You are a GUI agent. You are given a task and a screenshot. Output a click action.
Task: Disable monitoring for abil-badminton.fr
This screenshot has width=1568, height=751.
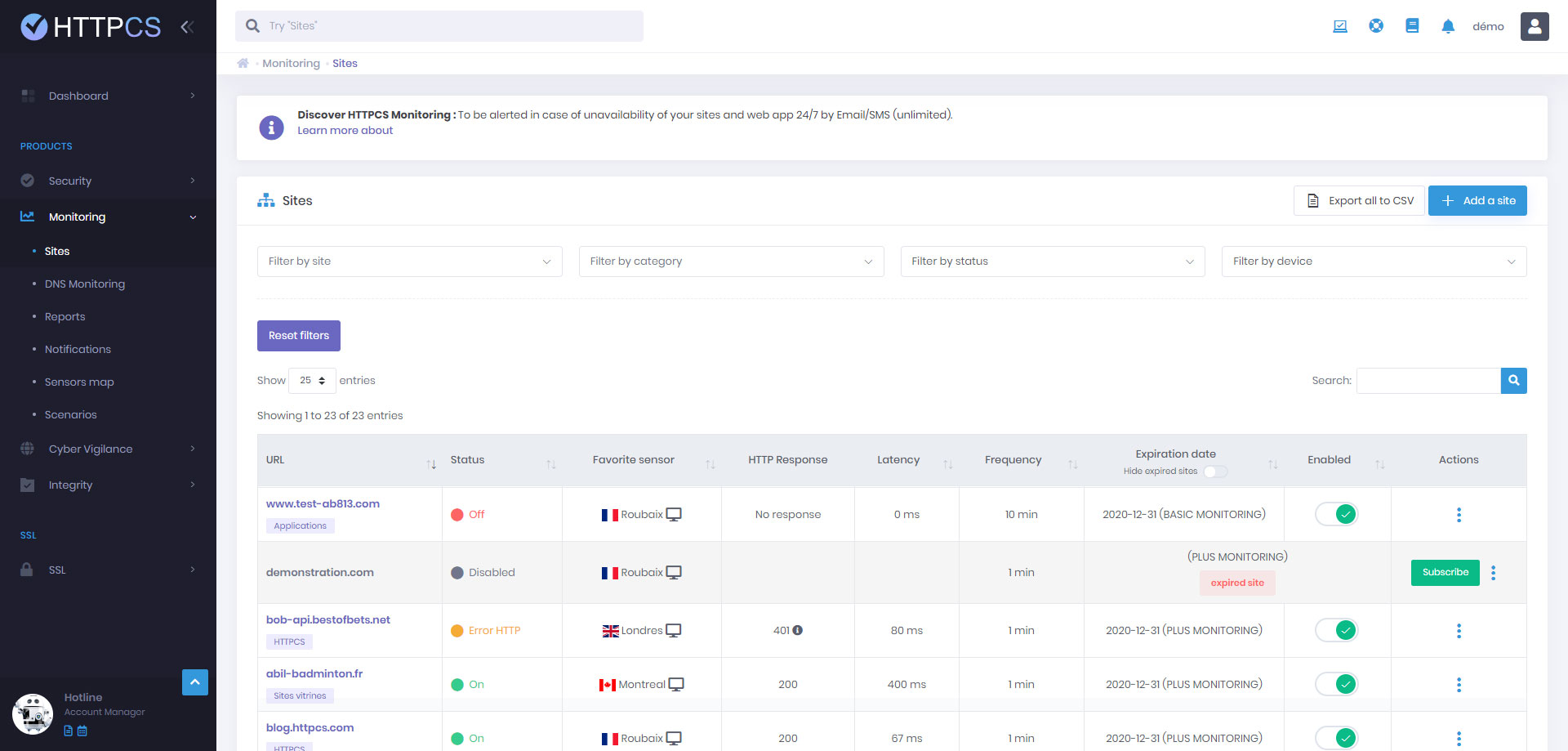pos(1337,684)
